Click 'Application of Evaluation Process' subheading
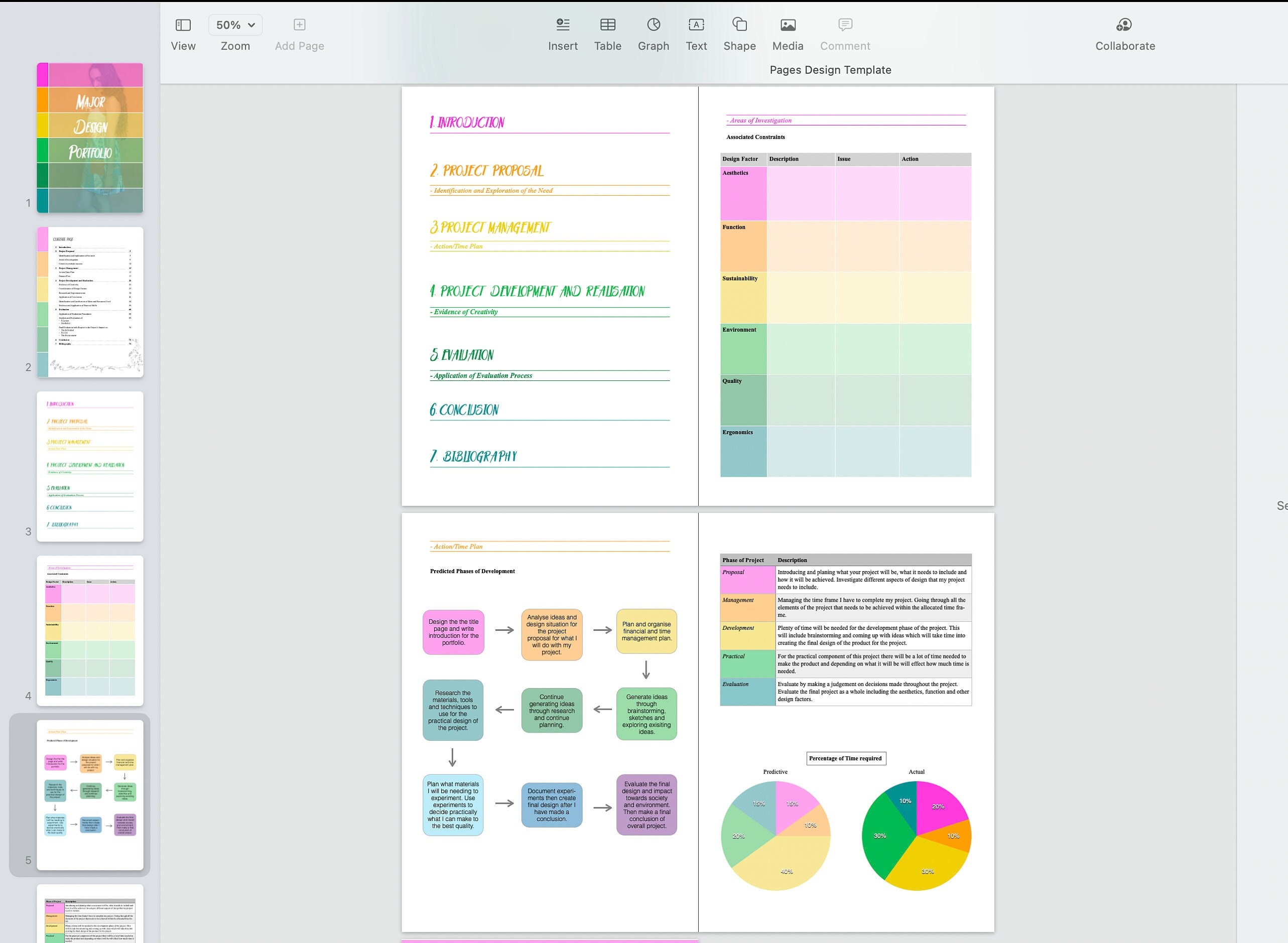The width and height of the screenshot is (1288, 943). pyautogui.click(x=482, y=375)
